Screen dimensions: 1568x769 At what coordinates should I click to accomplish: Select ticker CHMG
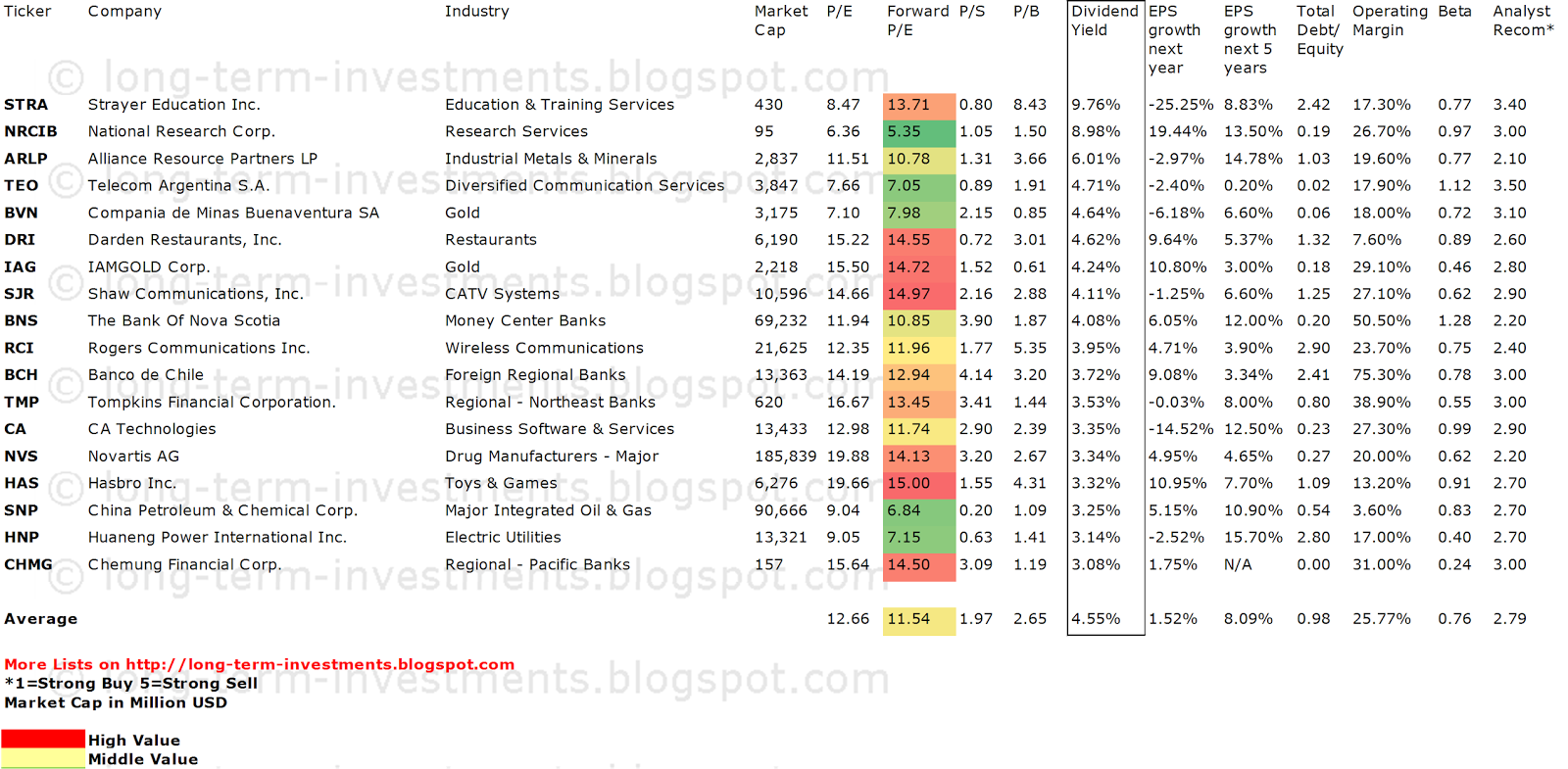[x=28, y=564]
